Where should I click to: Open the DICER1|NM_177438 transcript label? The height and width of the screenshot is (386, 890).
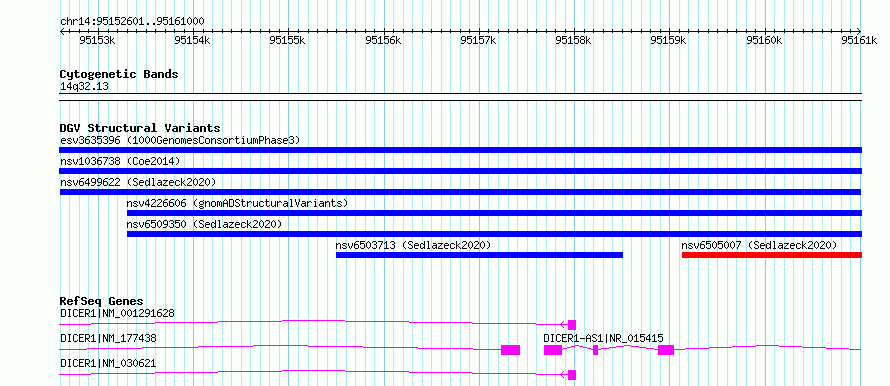tap(108, 338)
